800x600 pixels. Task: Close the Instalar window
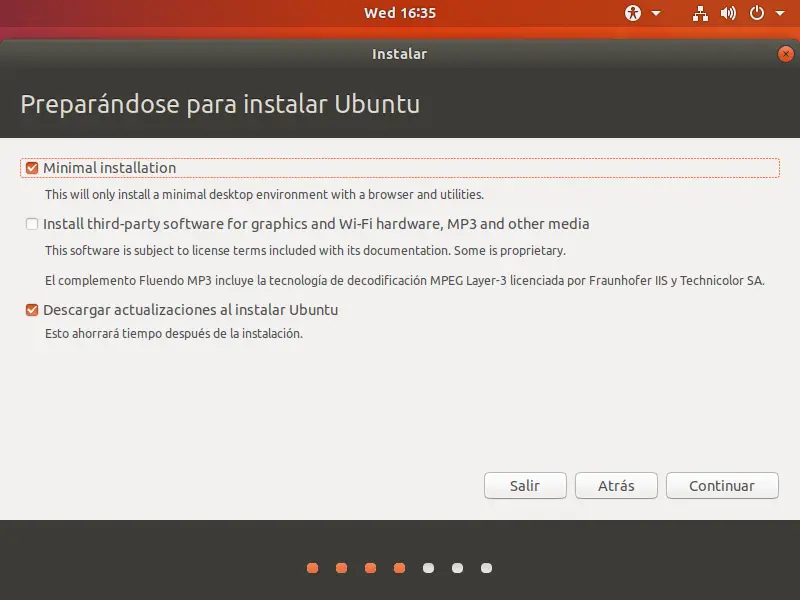786,54
